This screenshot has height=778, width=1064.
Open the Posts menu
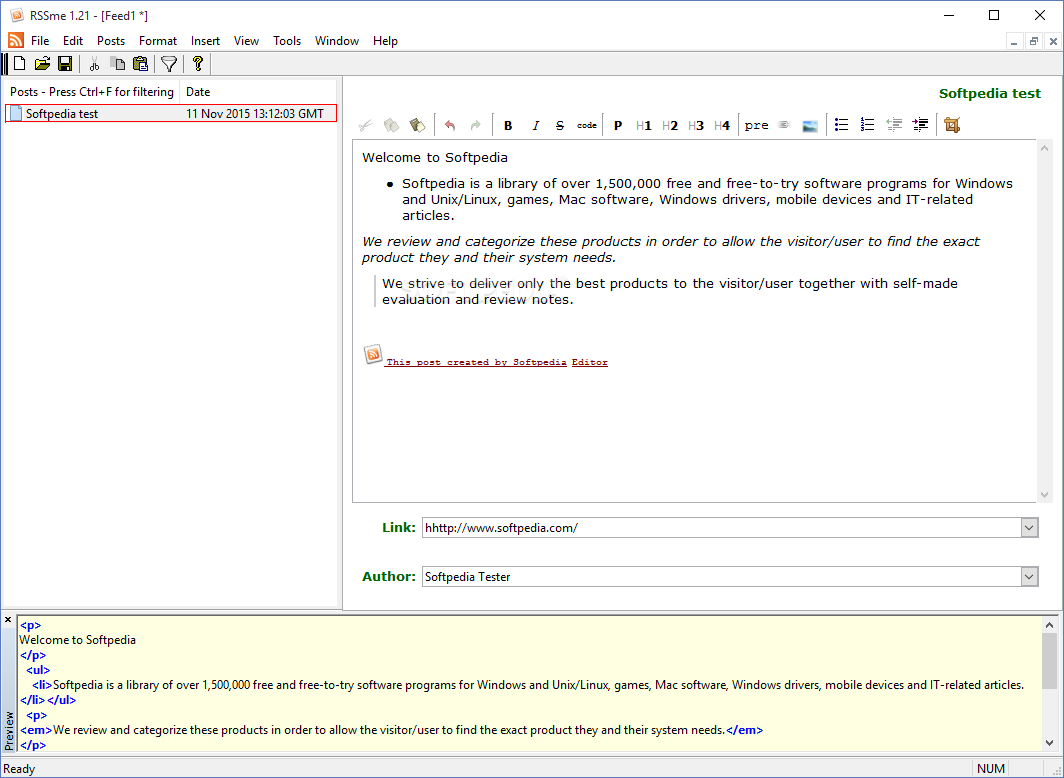tap(111, 41)
